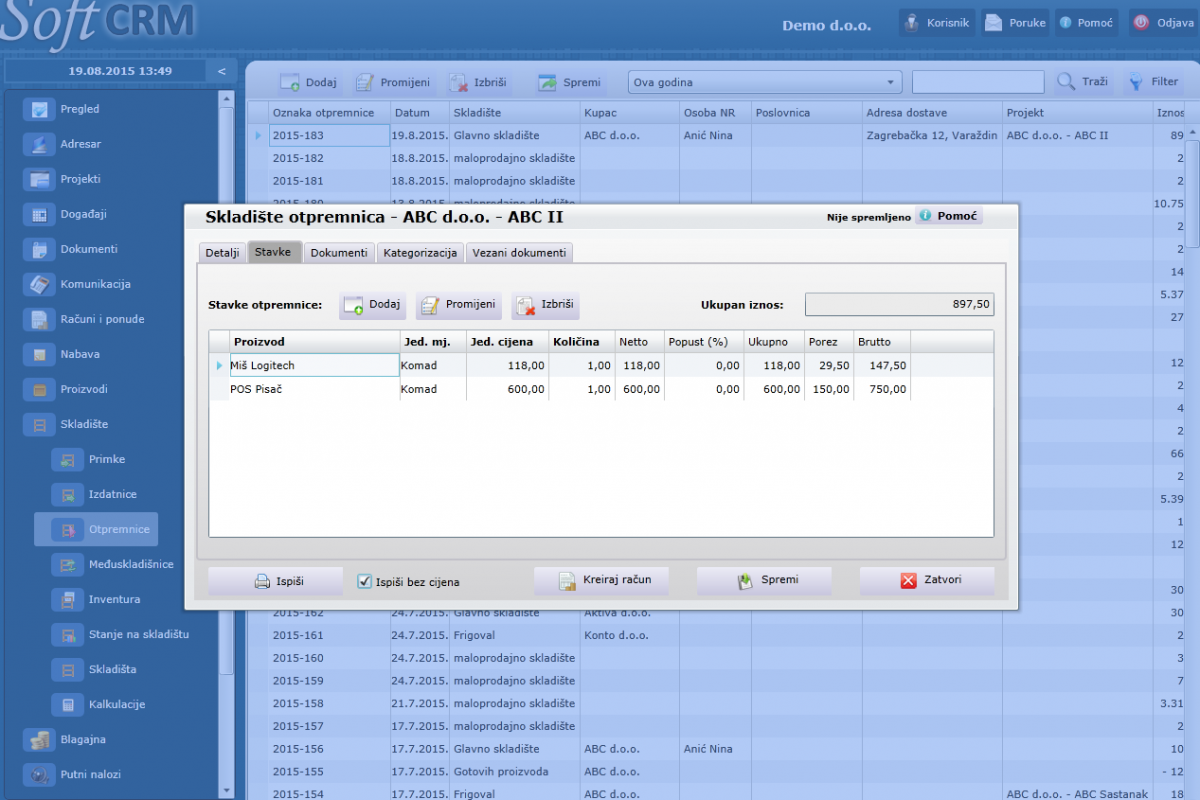Click Dodaj in the main toolbar

point(308,82)
